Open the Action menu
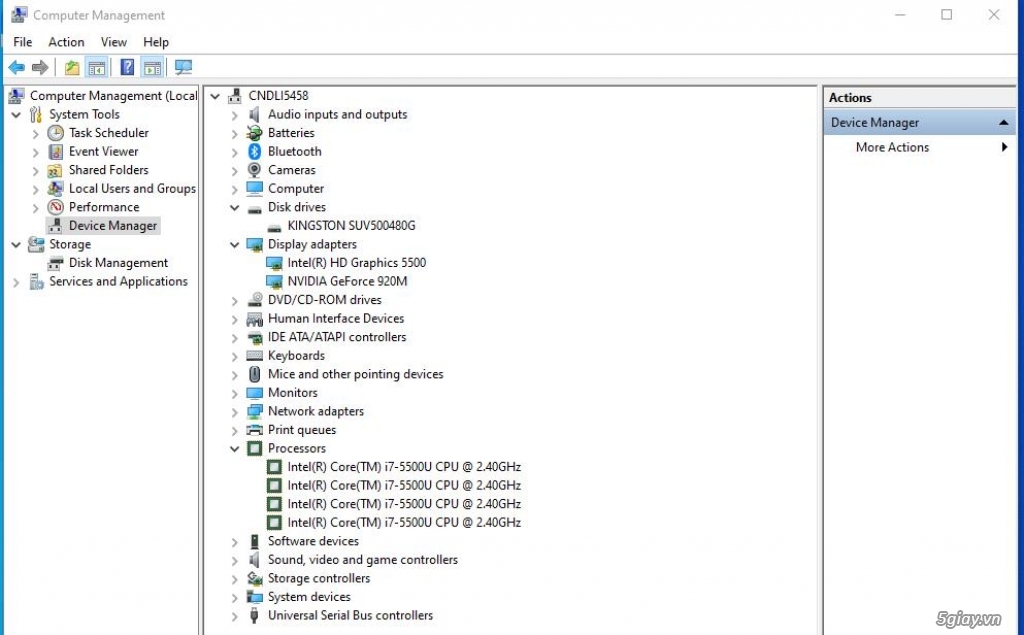The image size is (1024, 635). point(66,42)
